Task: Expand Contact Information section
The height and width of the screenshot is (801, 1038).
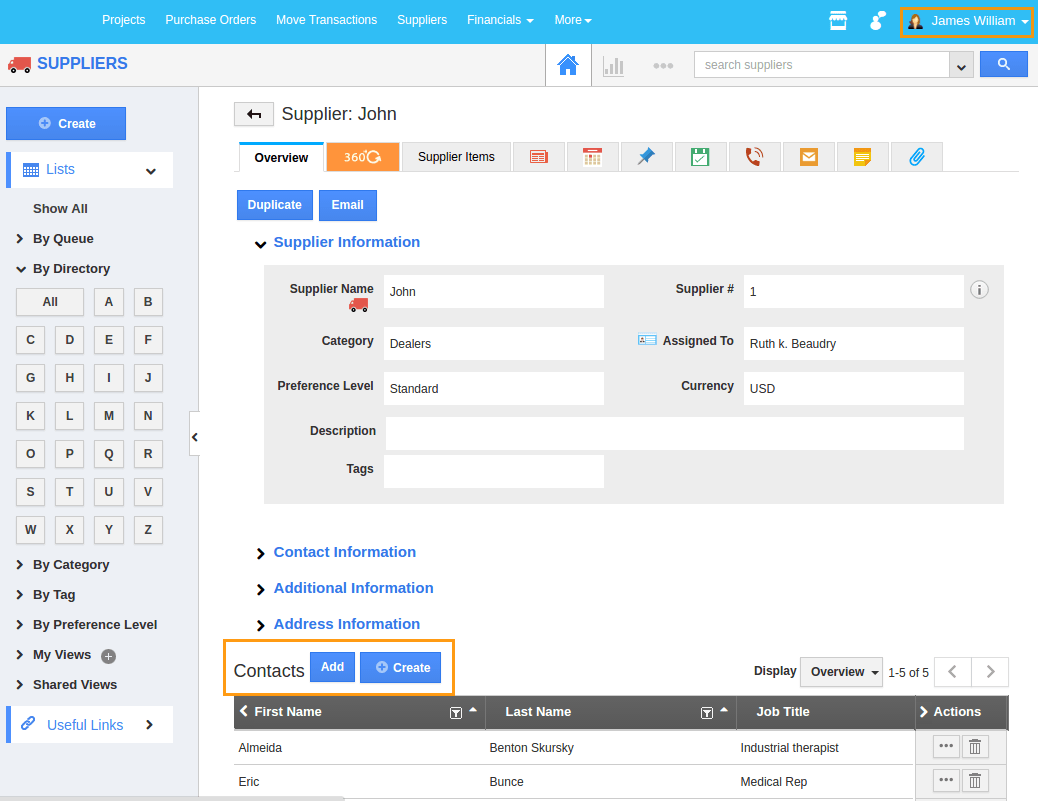Action: click(x=260, y=553)
